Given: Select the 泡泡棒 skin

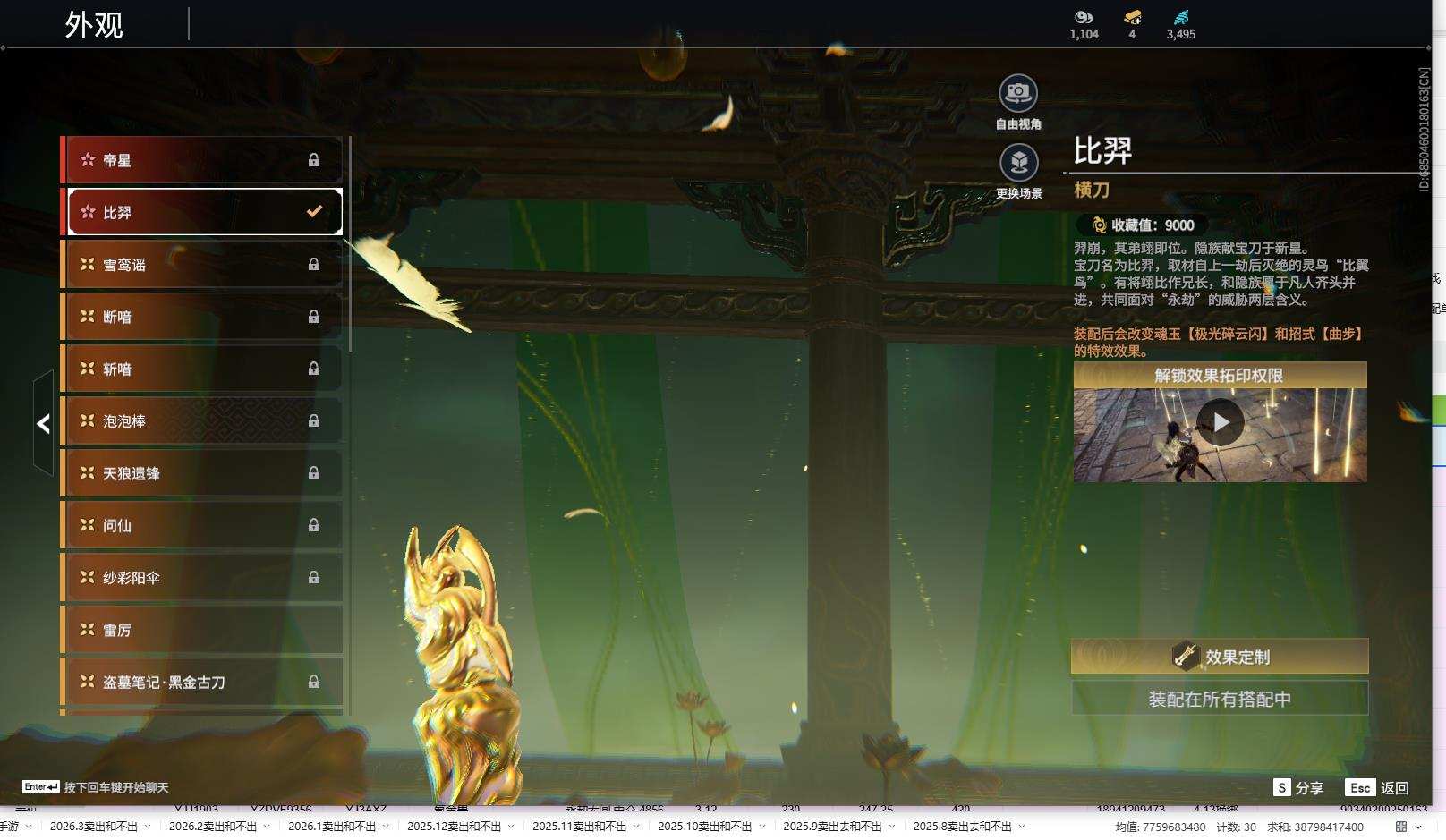Looking at the screenshot, I should click(x=202, y=420).
